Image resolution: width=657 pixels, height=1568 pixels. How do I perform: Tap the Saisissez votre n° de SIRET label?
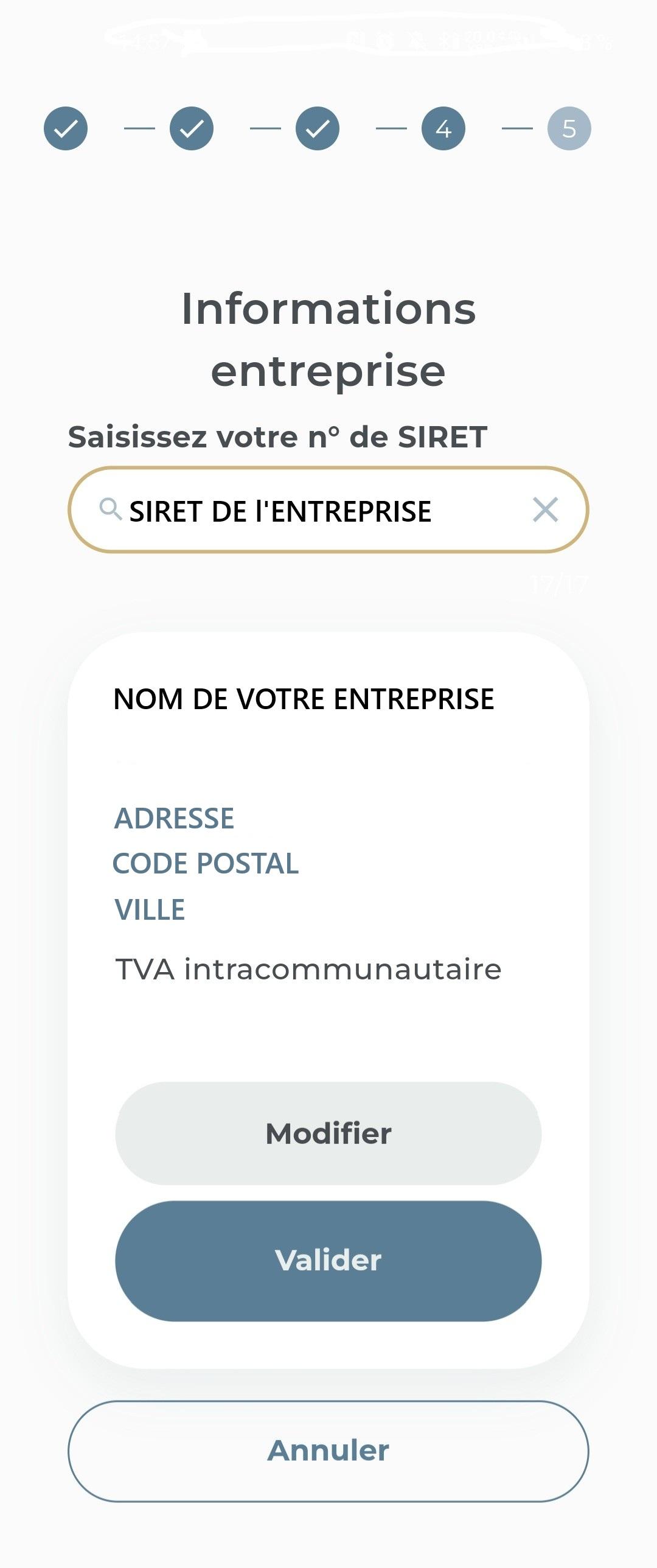tap(277, 437)
